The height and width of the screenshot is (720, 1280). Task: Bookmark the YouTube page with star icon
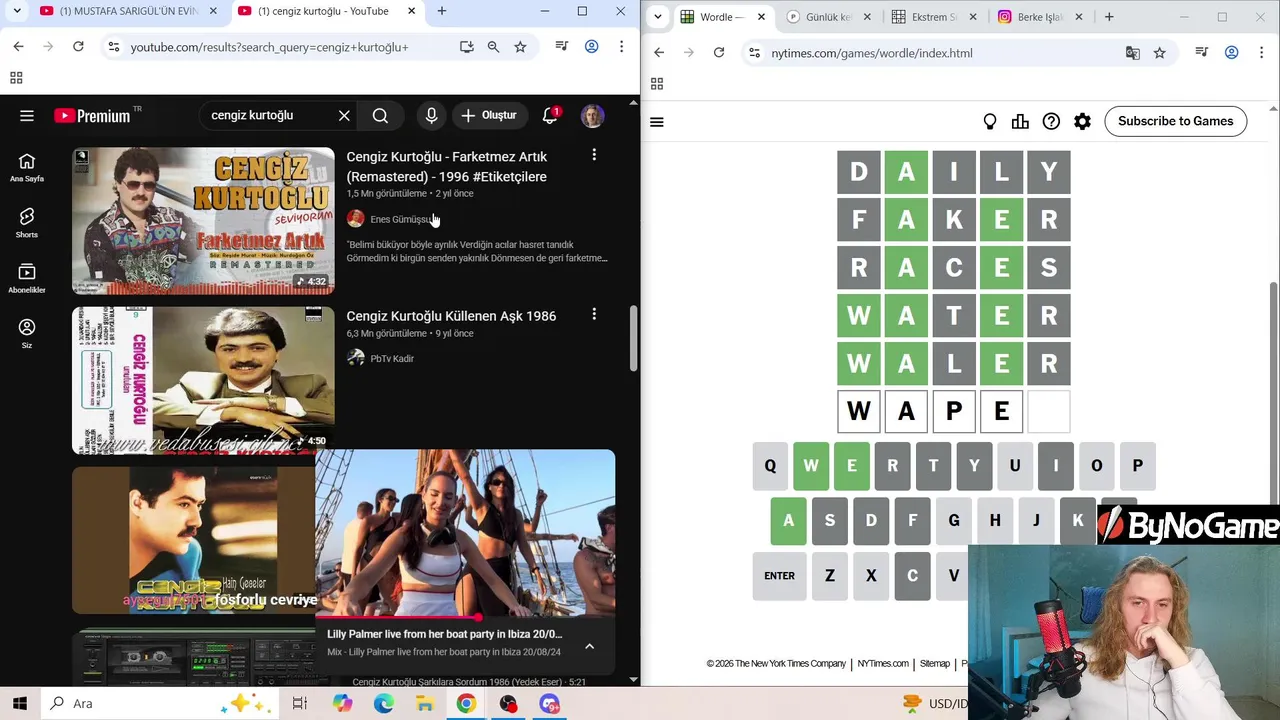(520, 47)
